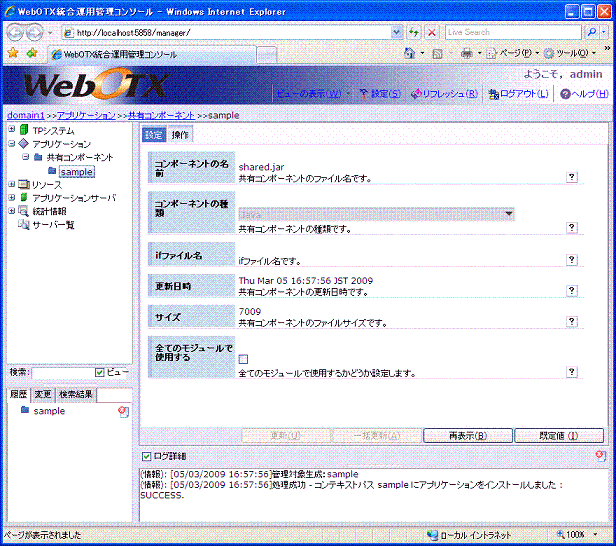Screen dimensions: 616x546
Task: Expand the リソース tree node
Action: [11, 185]
